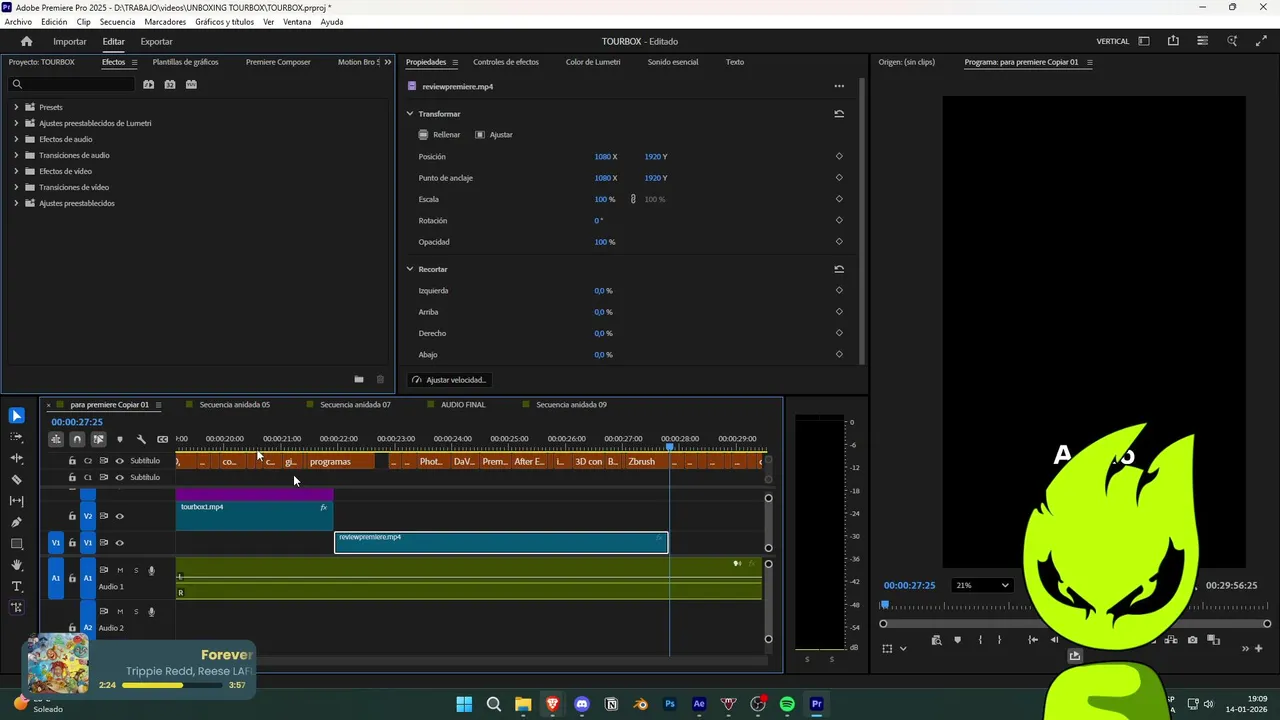Expand Ajustes preestablecidos de Lumetri folder
Viewport: 1280px width, 720px height.
pyautogui.click(x=16, y=123)
